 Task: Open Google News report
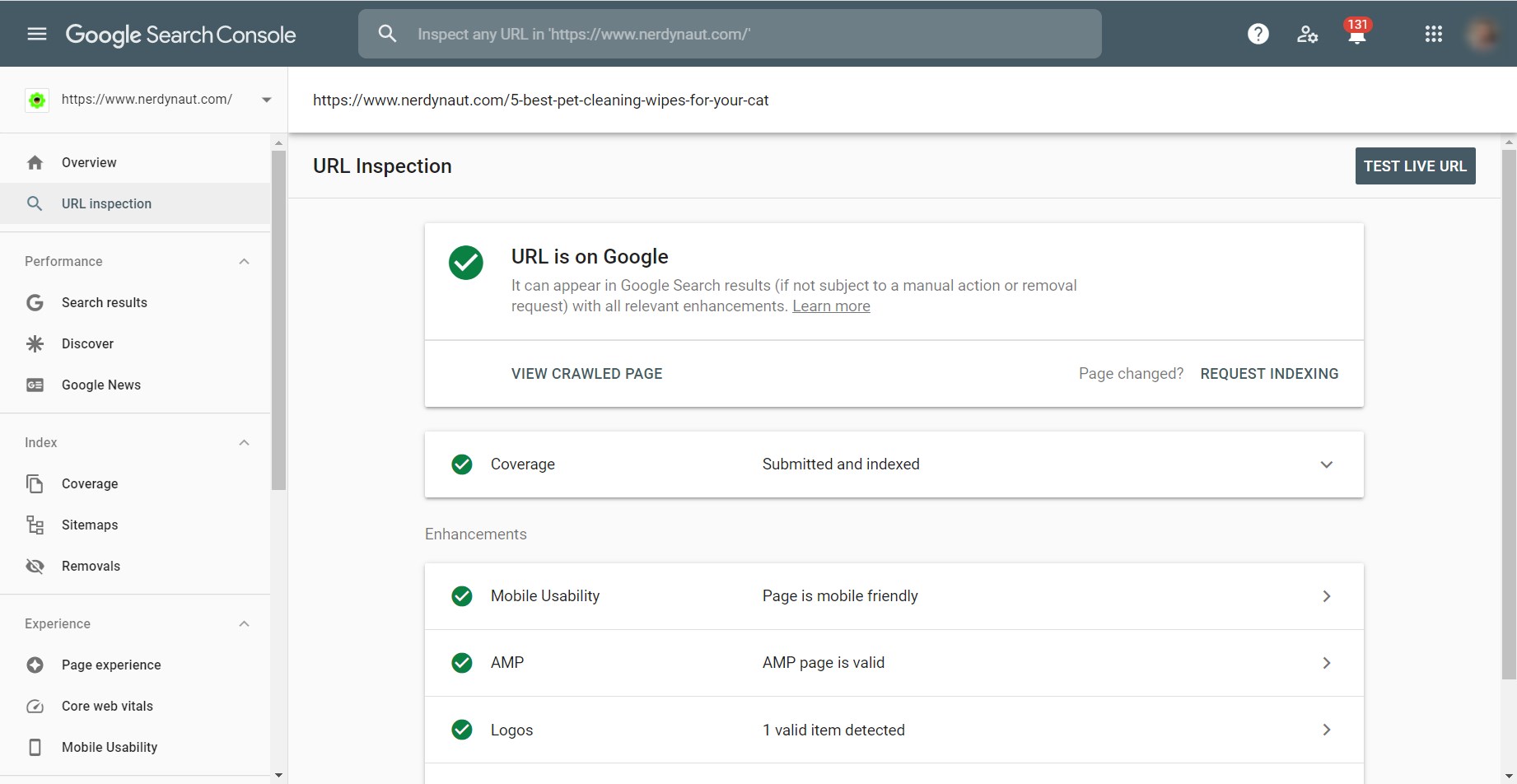(x=135, y=385)
